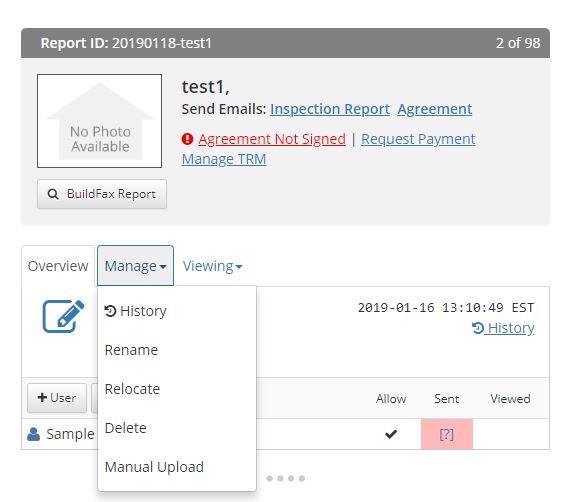Click the No Photo Available thumbnail
The width and height of the screenshot is (568, 502).
pyautogui.click(x=99, y=121)
